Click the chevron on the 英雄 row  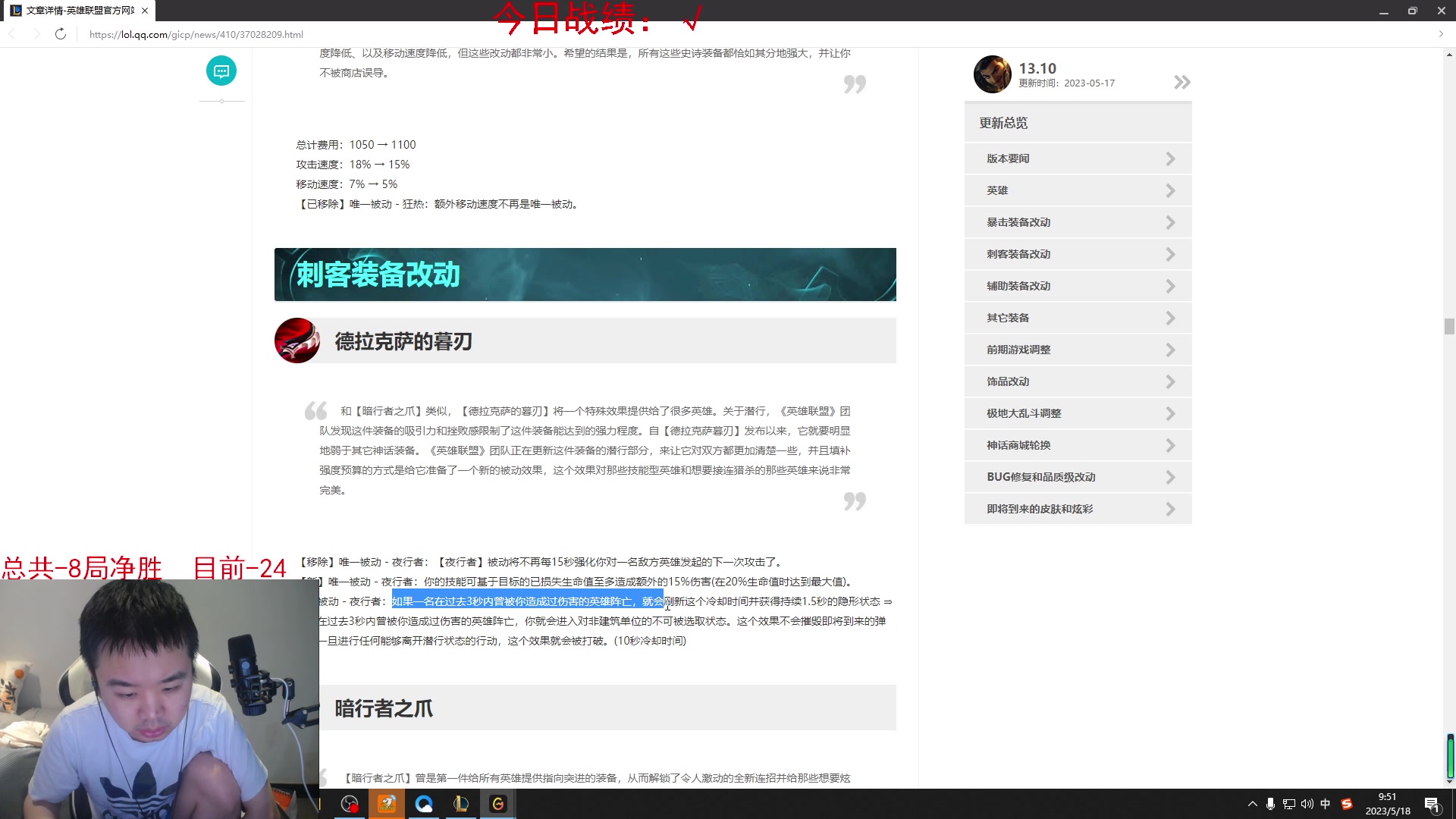point(1170,190)
